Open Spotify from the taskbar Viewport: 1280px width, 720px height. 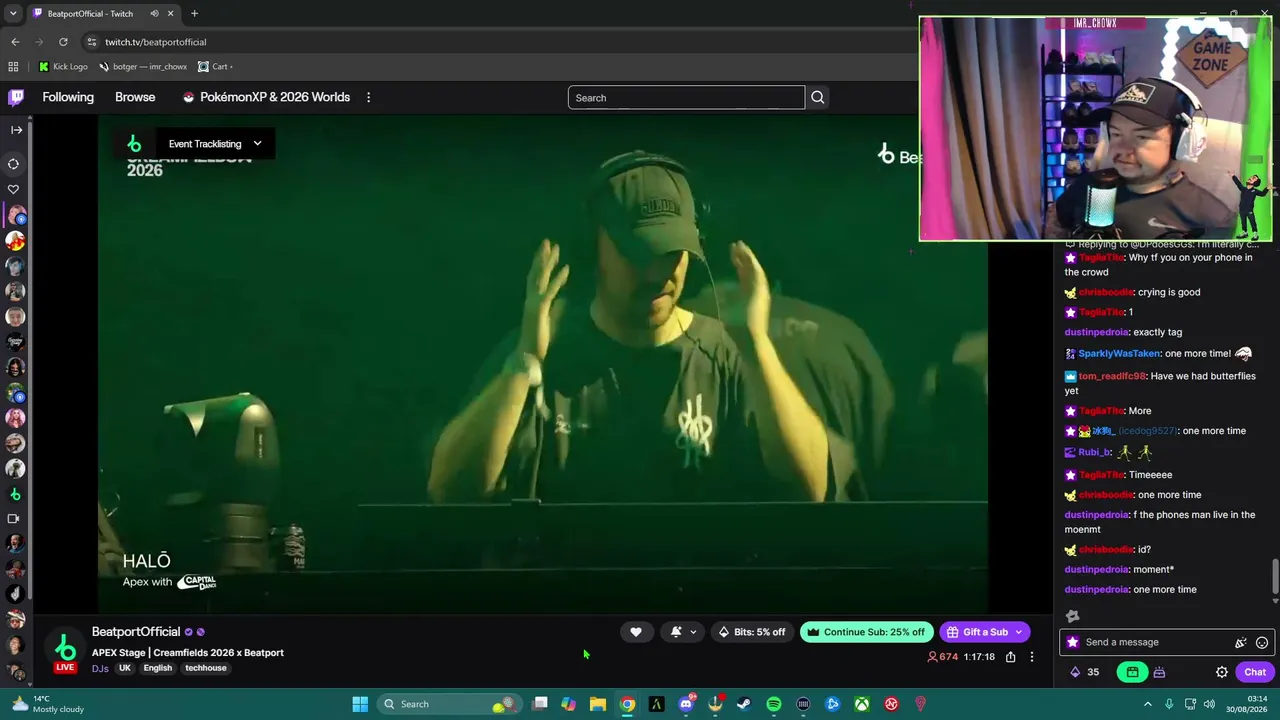click(774, 704)
